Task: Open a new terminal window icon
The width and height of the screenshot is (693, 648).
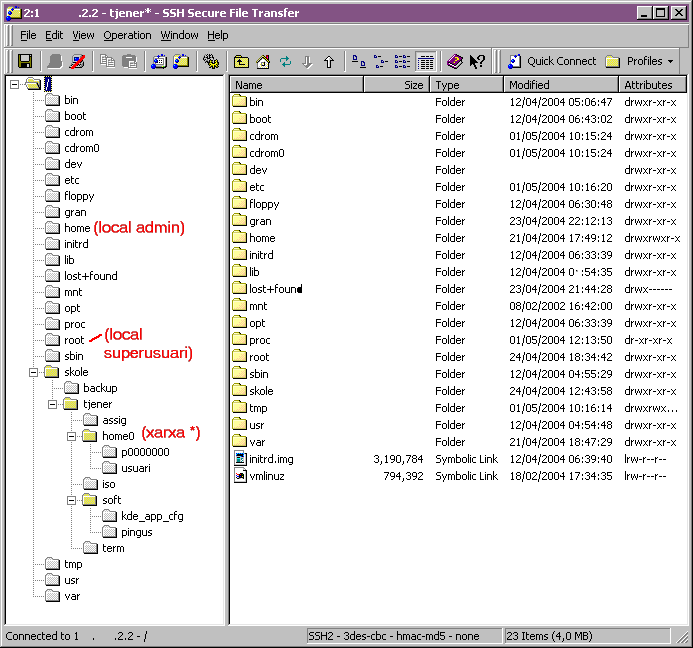Action: pyautogui.click(x=159, y=61)
